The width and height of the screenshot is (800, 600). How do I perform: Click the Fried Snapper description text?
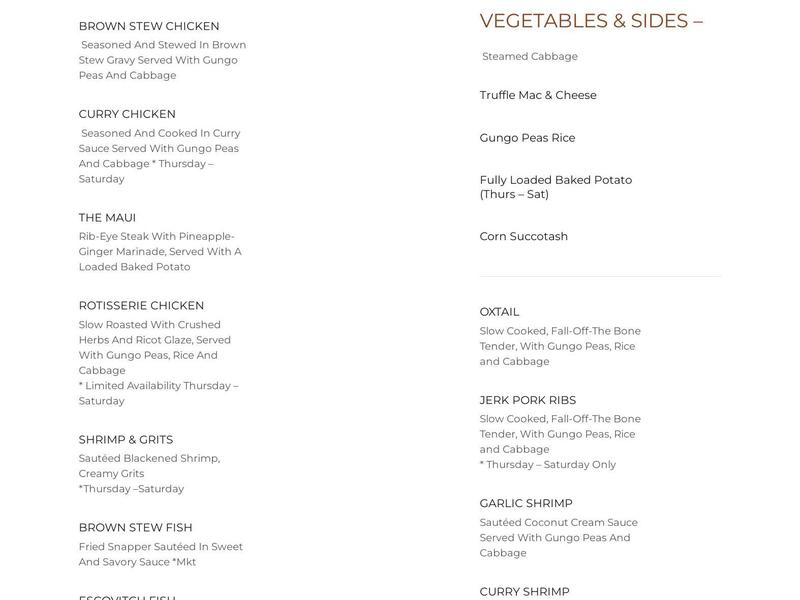click(x=161, y=554)
